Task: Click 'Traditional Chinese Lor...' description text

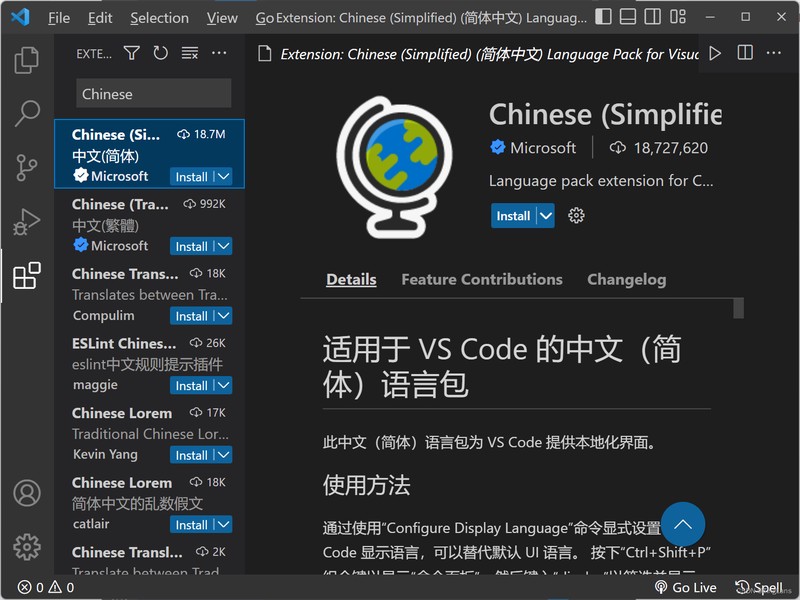Action: [150, 434]
